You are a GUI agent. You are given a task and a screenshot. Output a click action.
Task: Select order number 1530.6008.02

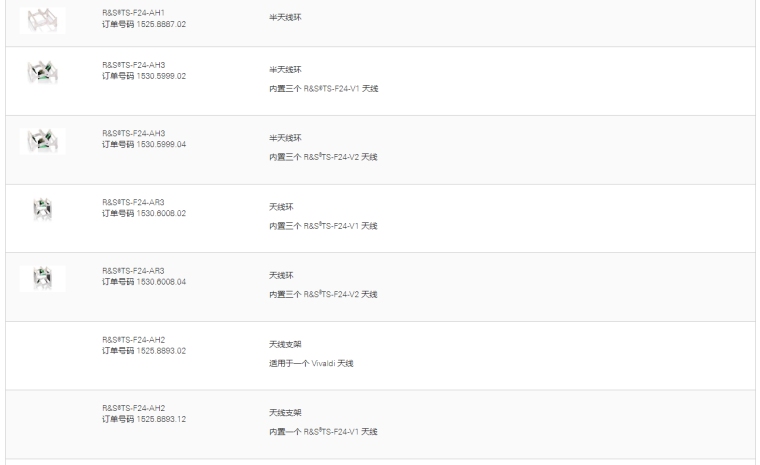tap(144, 212)
